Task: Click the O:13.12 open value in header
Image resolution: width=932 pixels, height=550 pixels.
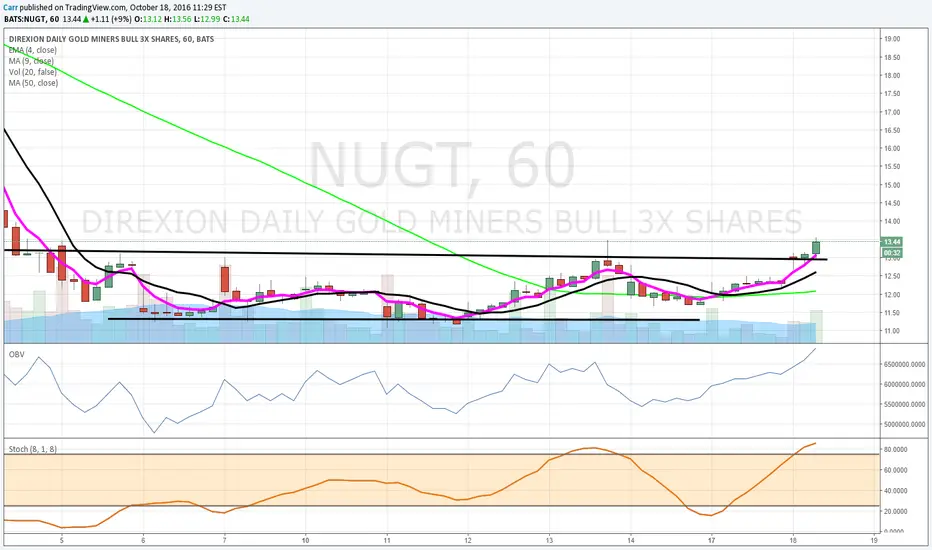Action: pos(147,19)
